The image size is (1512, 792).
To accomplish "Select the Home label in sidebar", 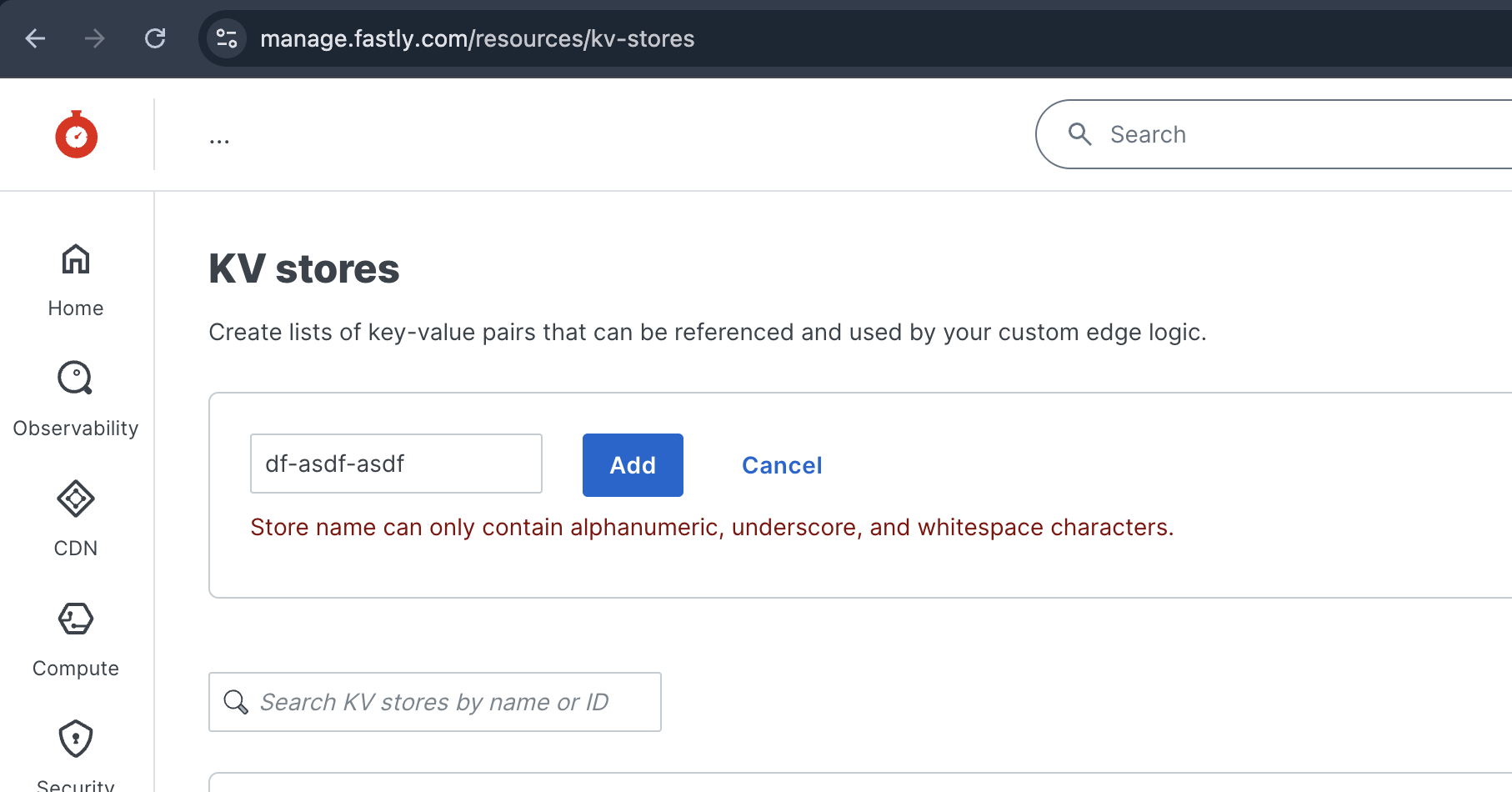I will (x=76, y=308).
